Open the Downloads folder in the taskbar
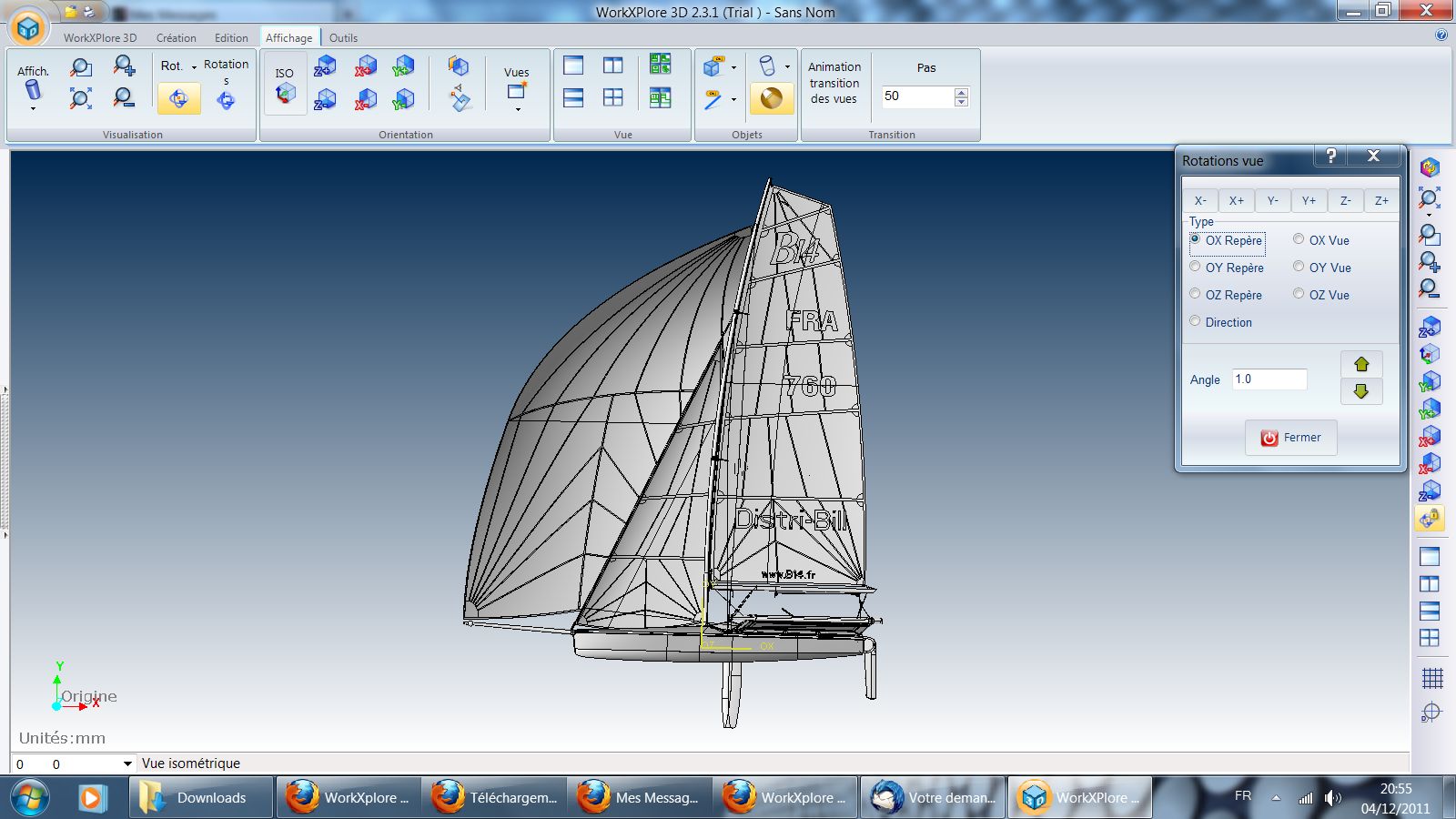Screen dimensions: 1456x819 pyautogui.click(x=200, y=797)
